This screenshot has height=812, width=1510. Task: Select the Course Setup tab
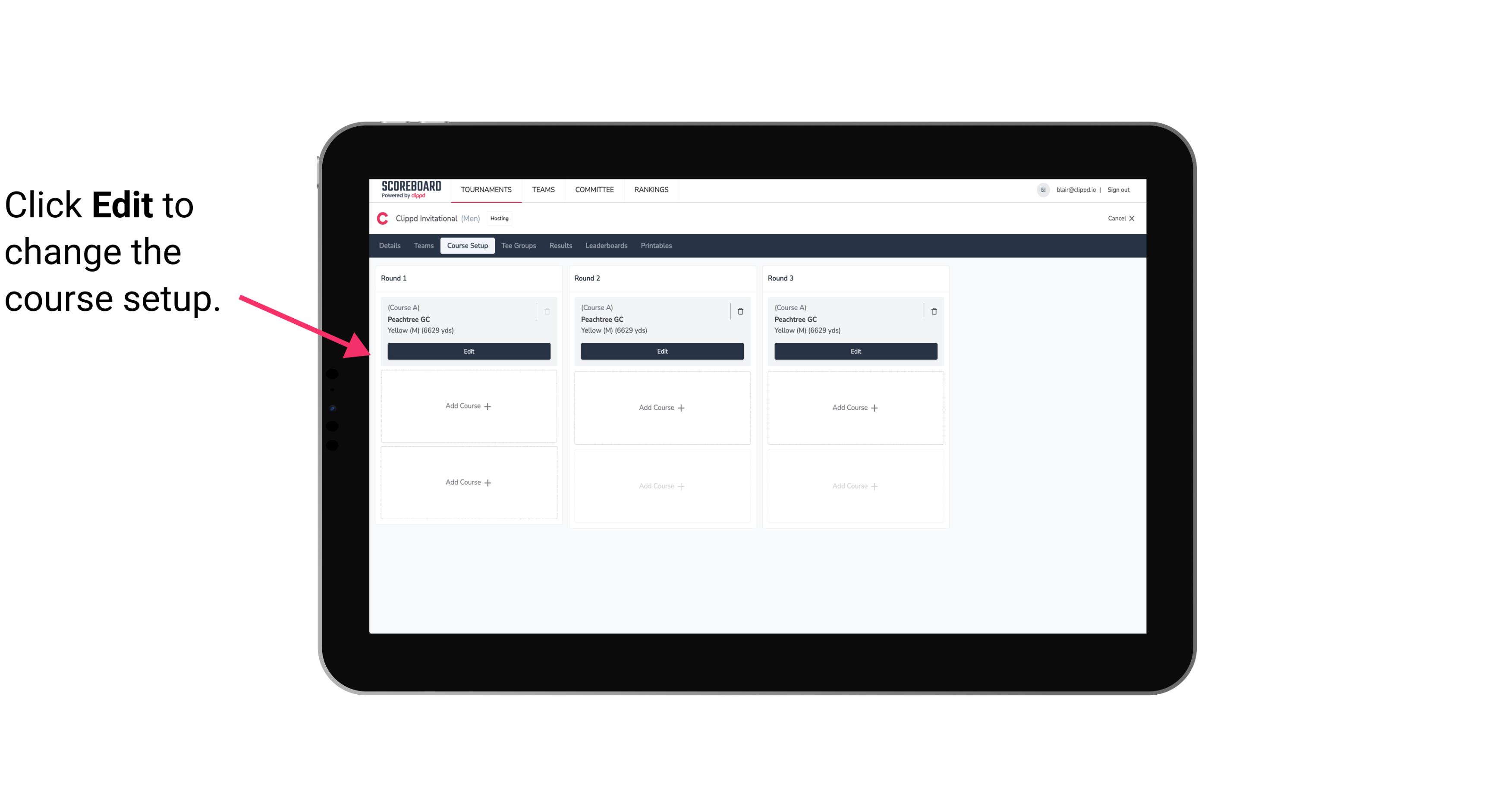pos(466,245)
